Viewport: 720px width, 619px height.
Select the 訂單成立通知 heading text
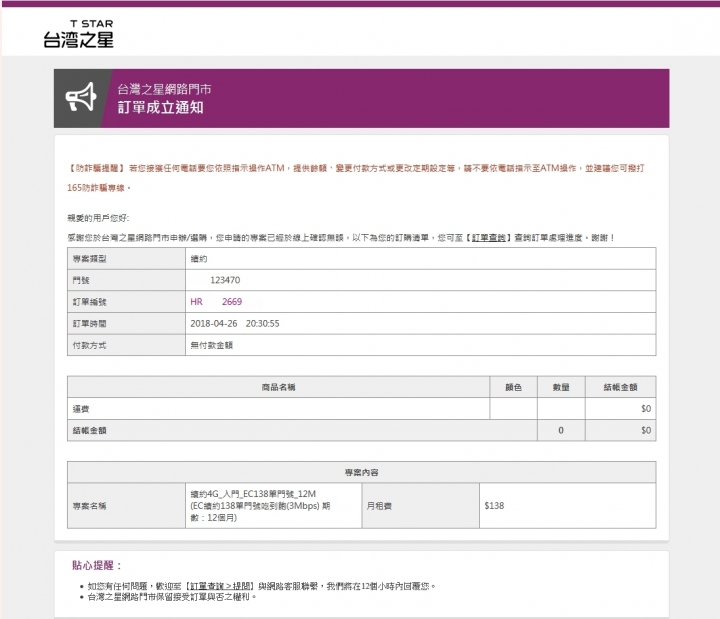point(160,107)
